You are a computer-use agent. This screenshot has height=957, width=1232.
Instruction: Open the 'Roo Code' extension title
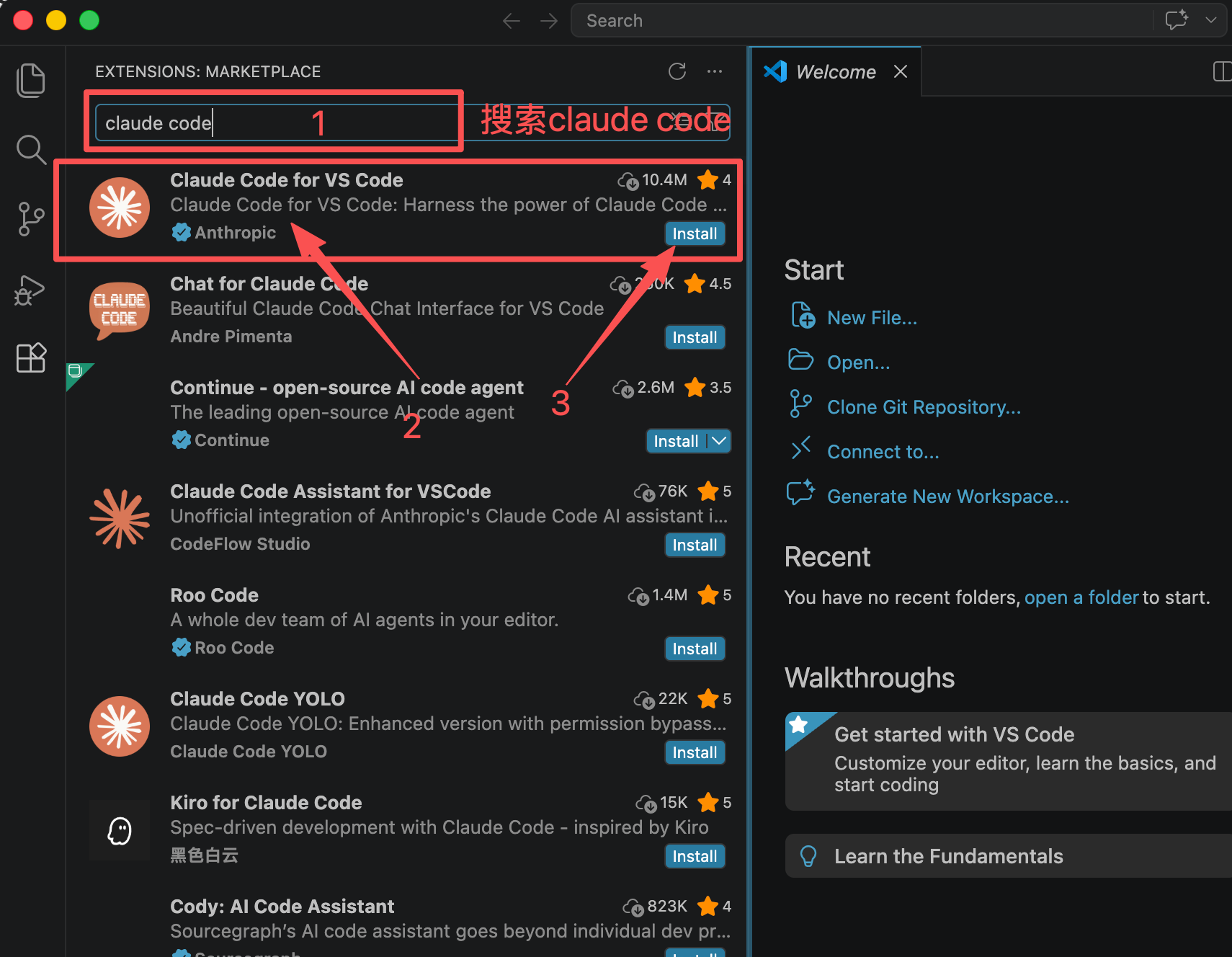[214, 595]
